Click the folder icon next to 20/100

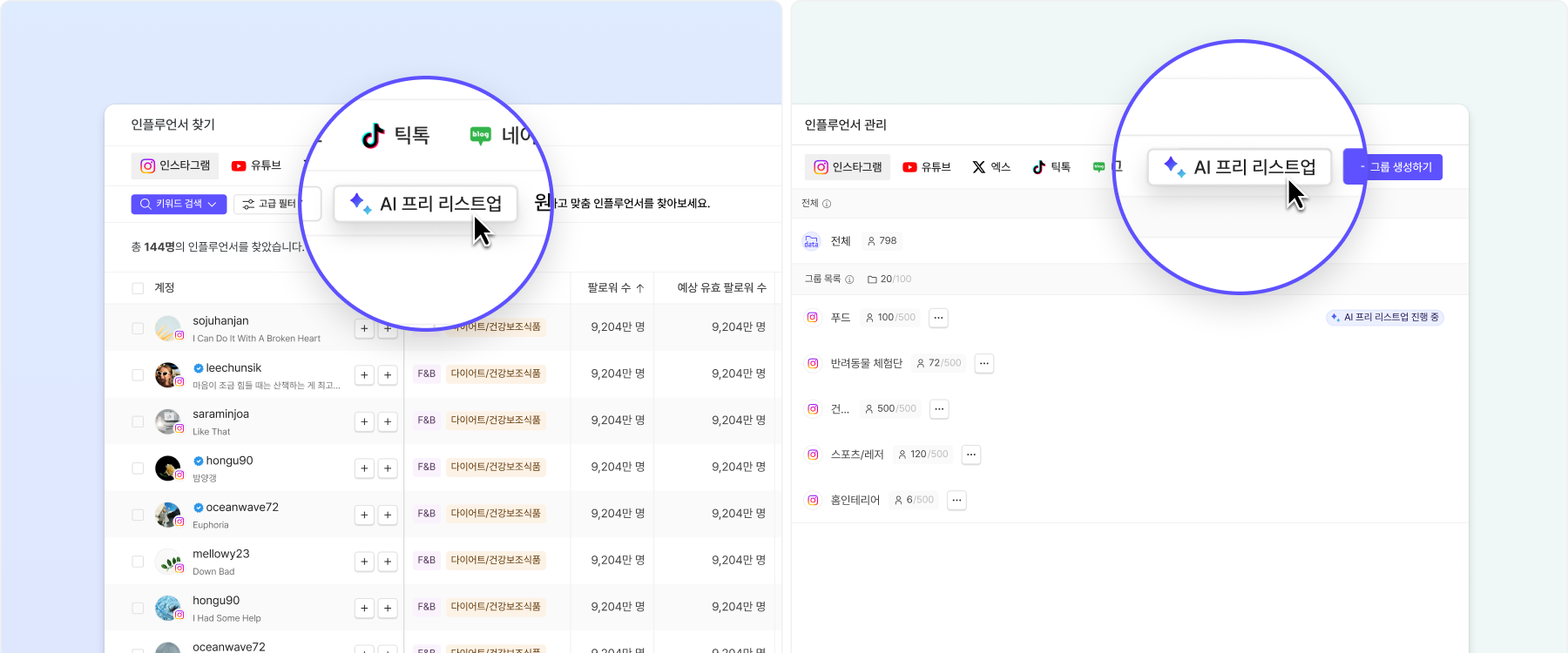pyautogui.click(x=872, y=279)
